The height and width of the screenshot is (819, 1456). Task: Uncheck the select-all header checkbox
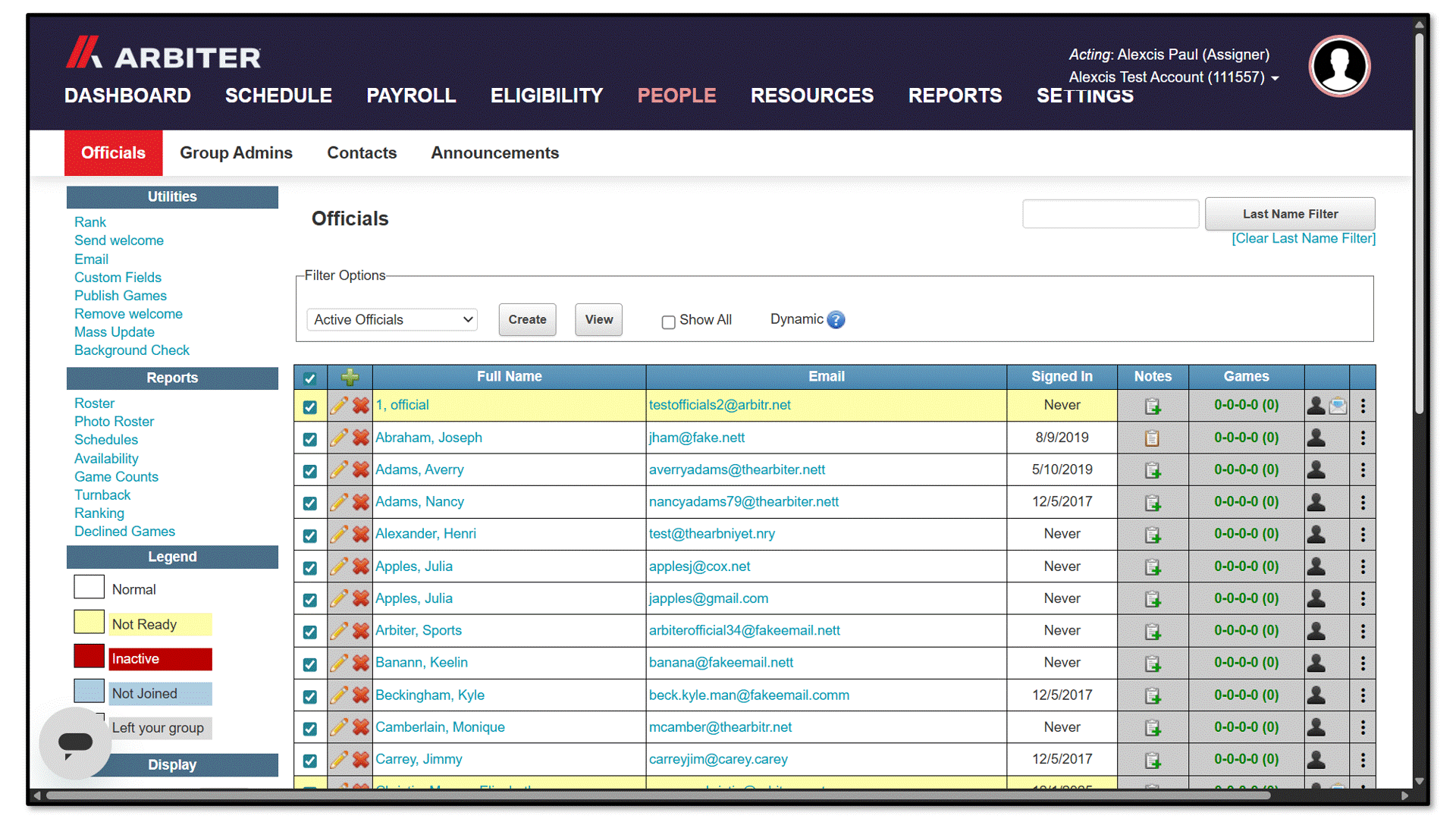309,378
